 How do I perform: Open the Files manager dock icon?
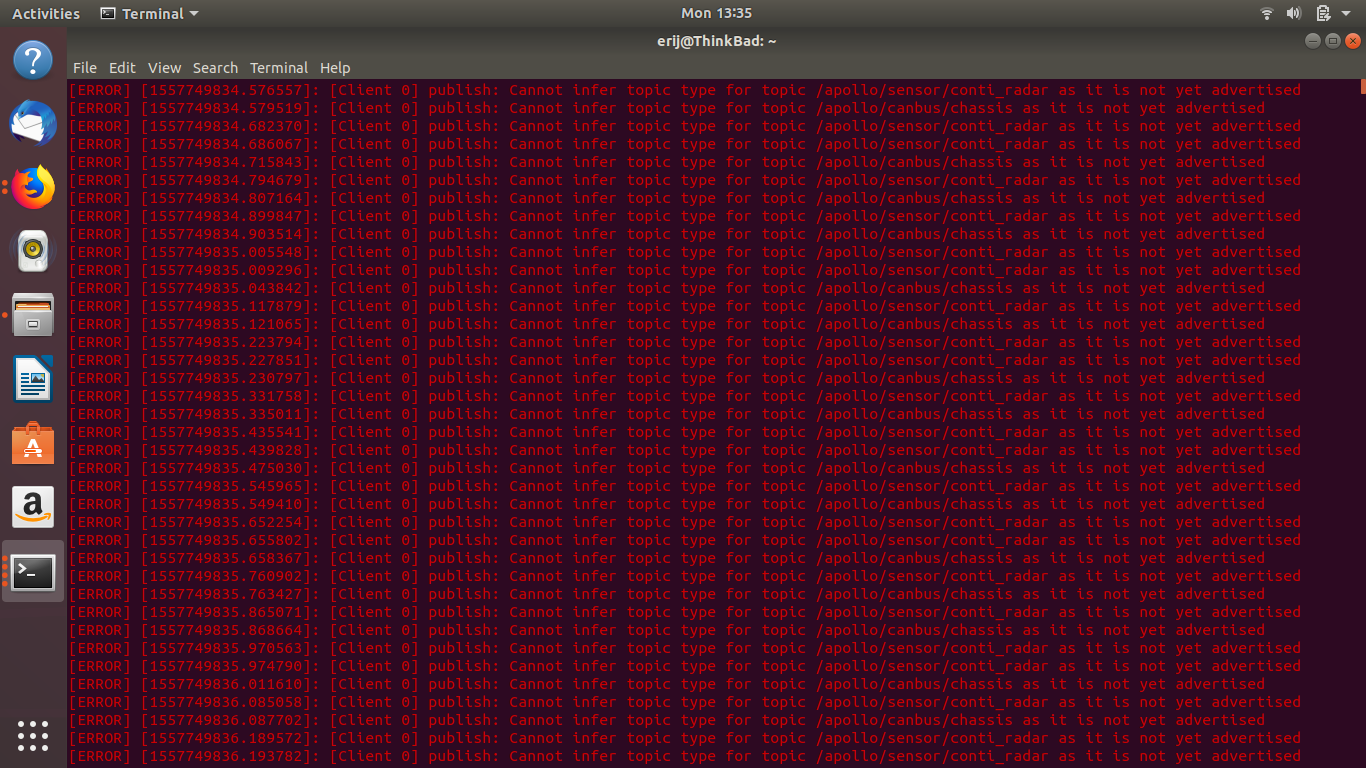click(x=33, y=315)
